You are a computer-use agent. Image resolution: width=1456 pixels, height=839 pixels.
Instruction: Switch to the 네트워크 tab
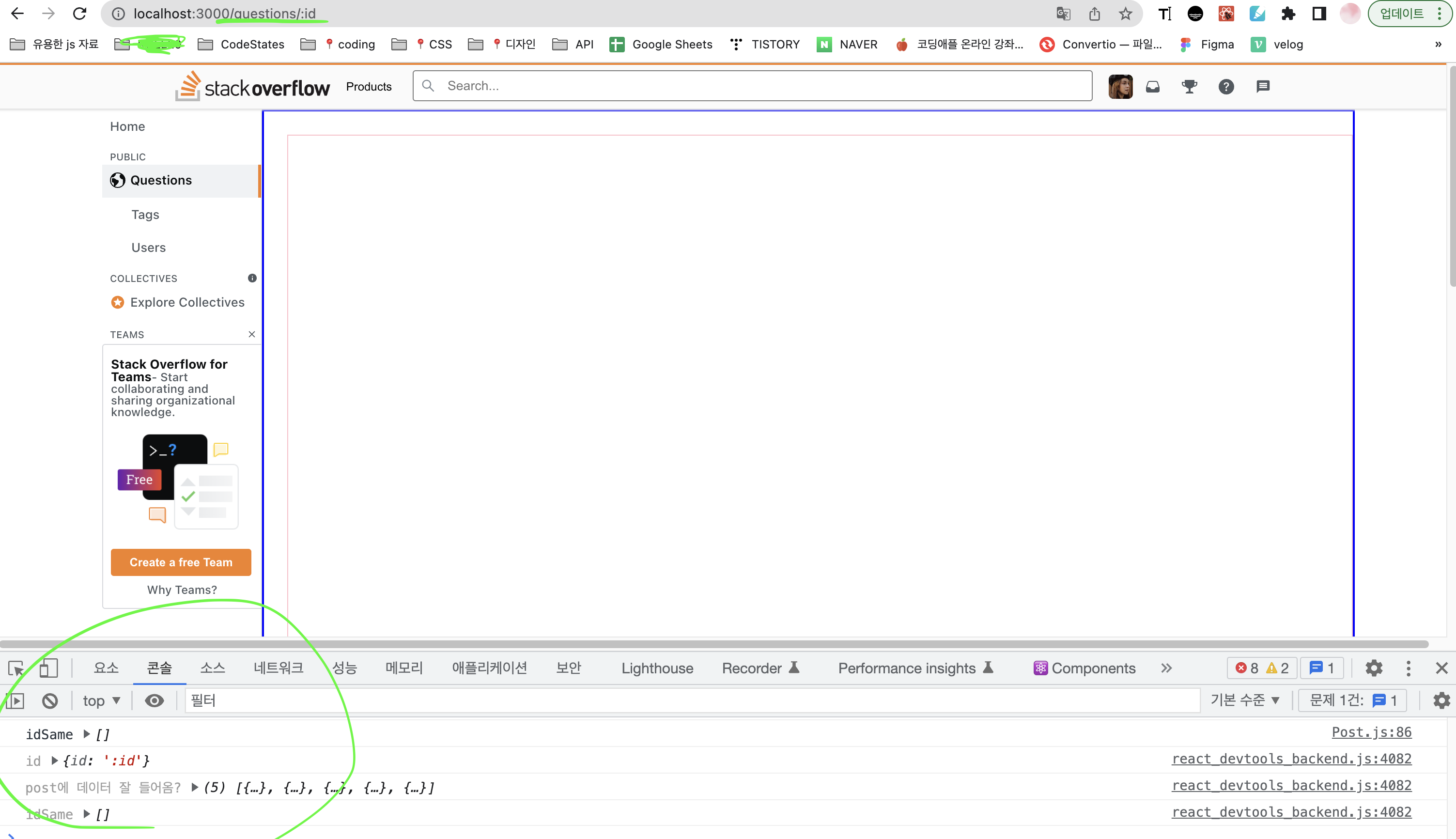279,668
